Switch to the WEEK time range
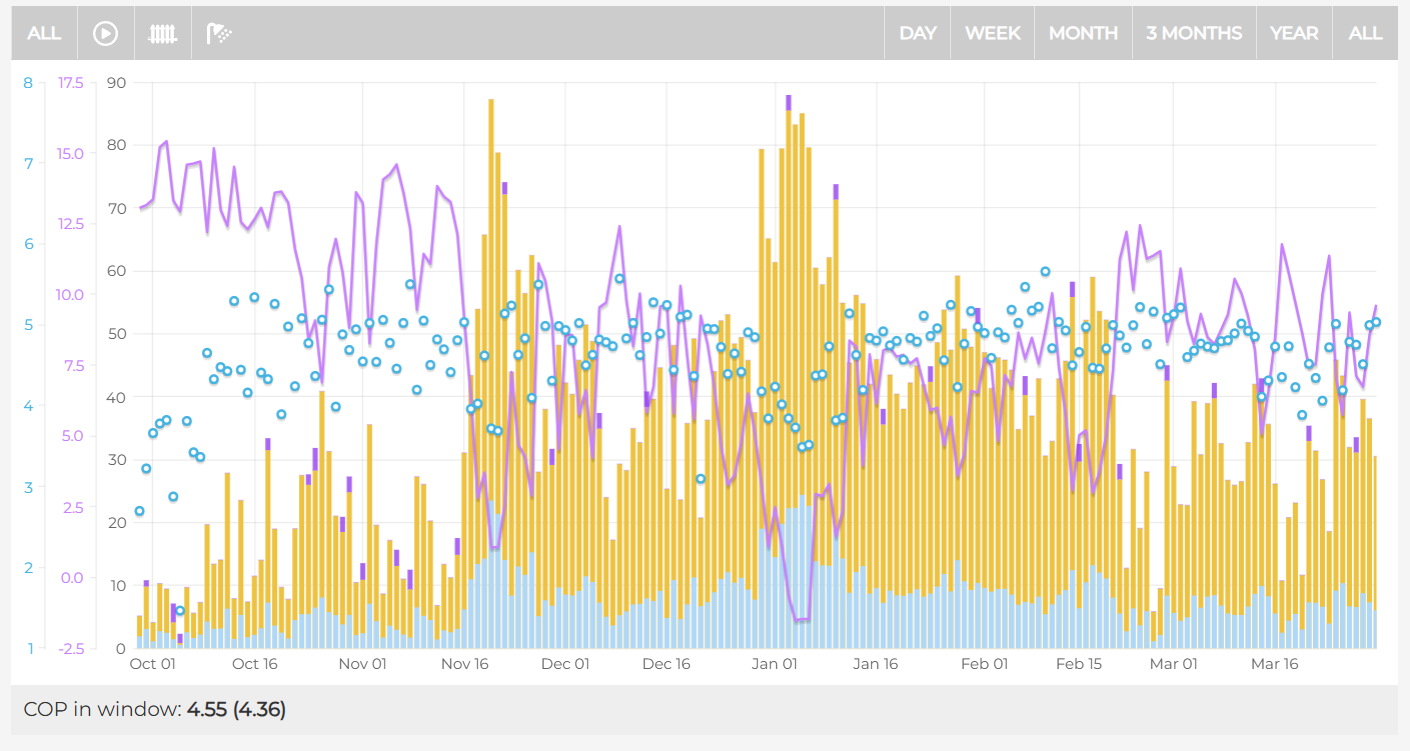This screenshot has height=751, width=1410. tap(992, 33)
